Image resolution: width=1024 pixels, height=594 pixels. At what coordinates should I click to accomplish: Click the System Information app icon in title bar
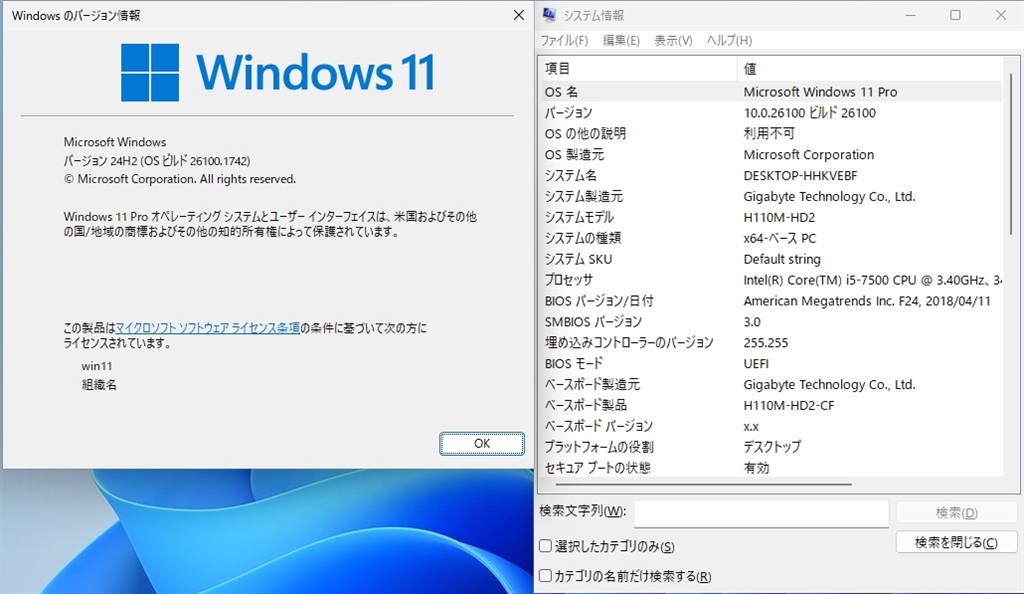[x=549, y=14]
